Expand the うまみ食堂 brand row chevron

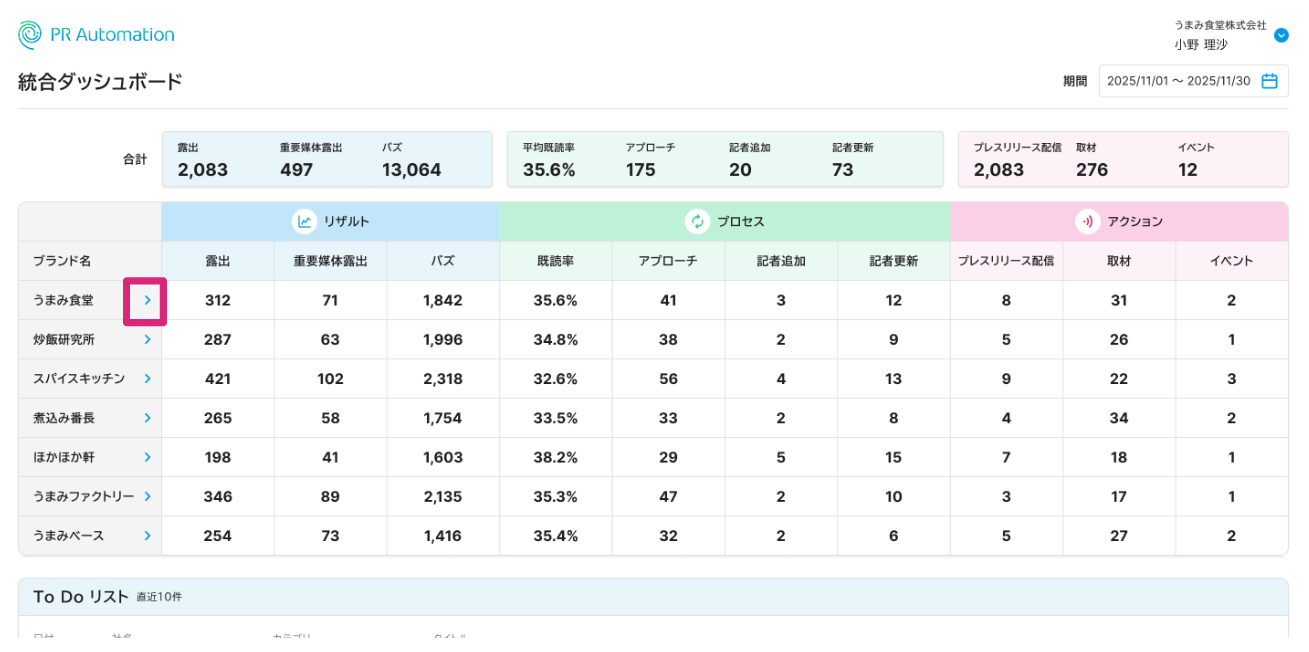[x=146, y=300]
